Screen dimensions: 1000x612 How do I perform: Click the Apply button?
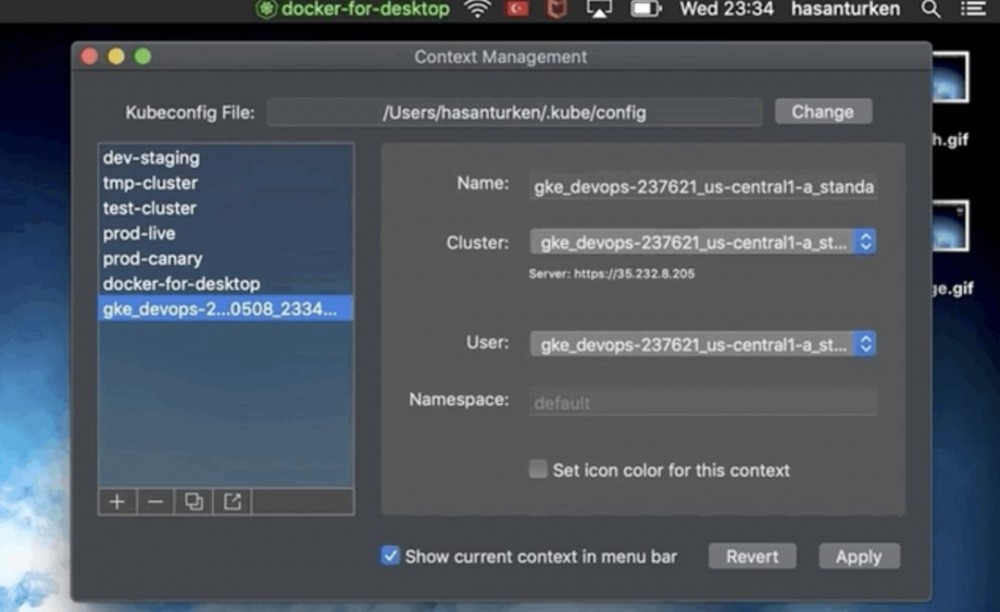(x=859, y=556)
